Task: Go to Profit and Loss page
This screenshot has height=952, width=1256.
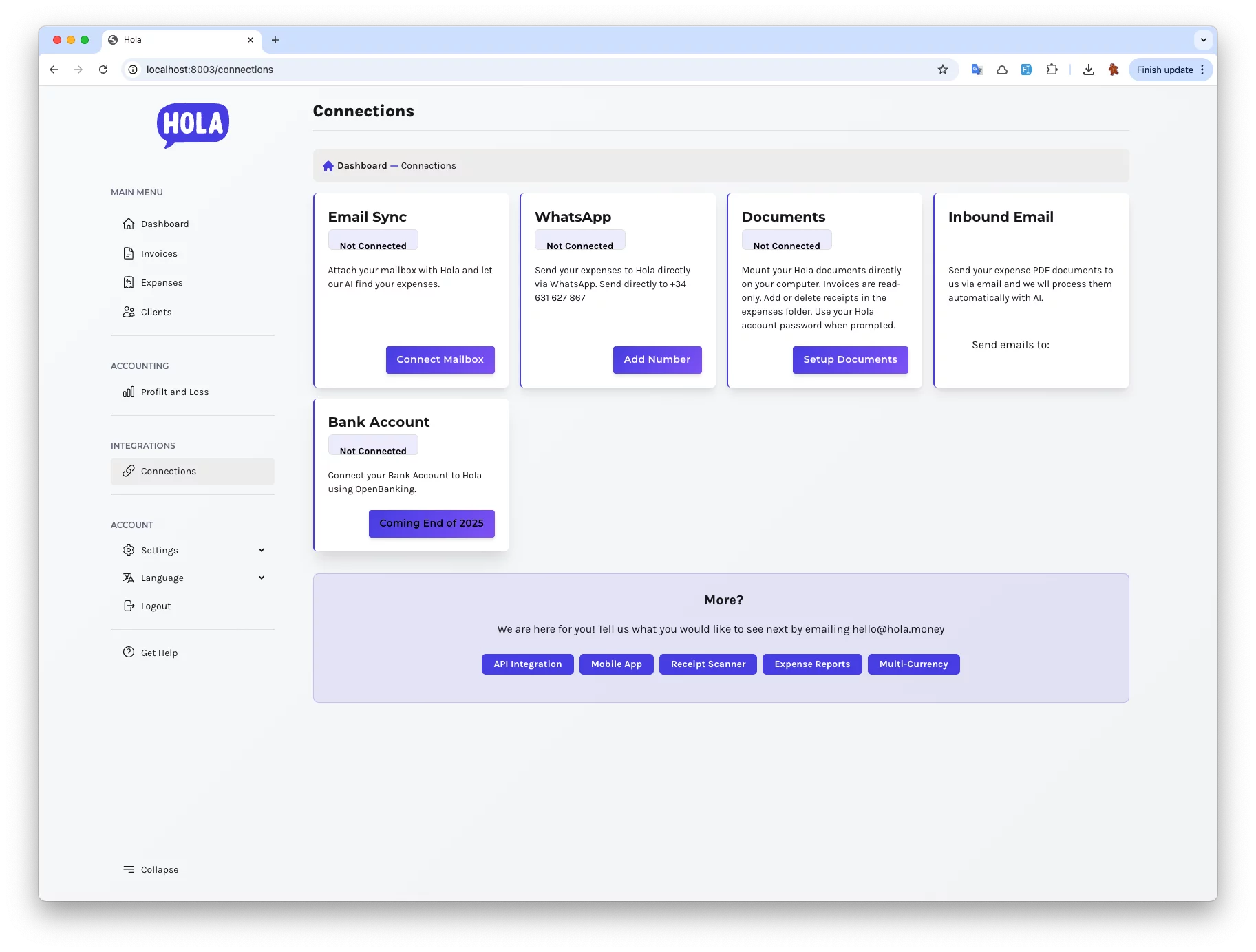Action: point(174,392)
